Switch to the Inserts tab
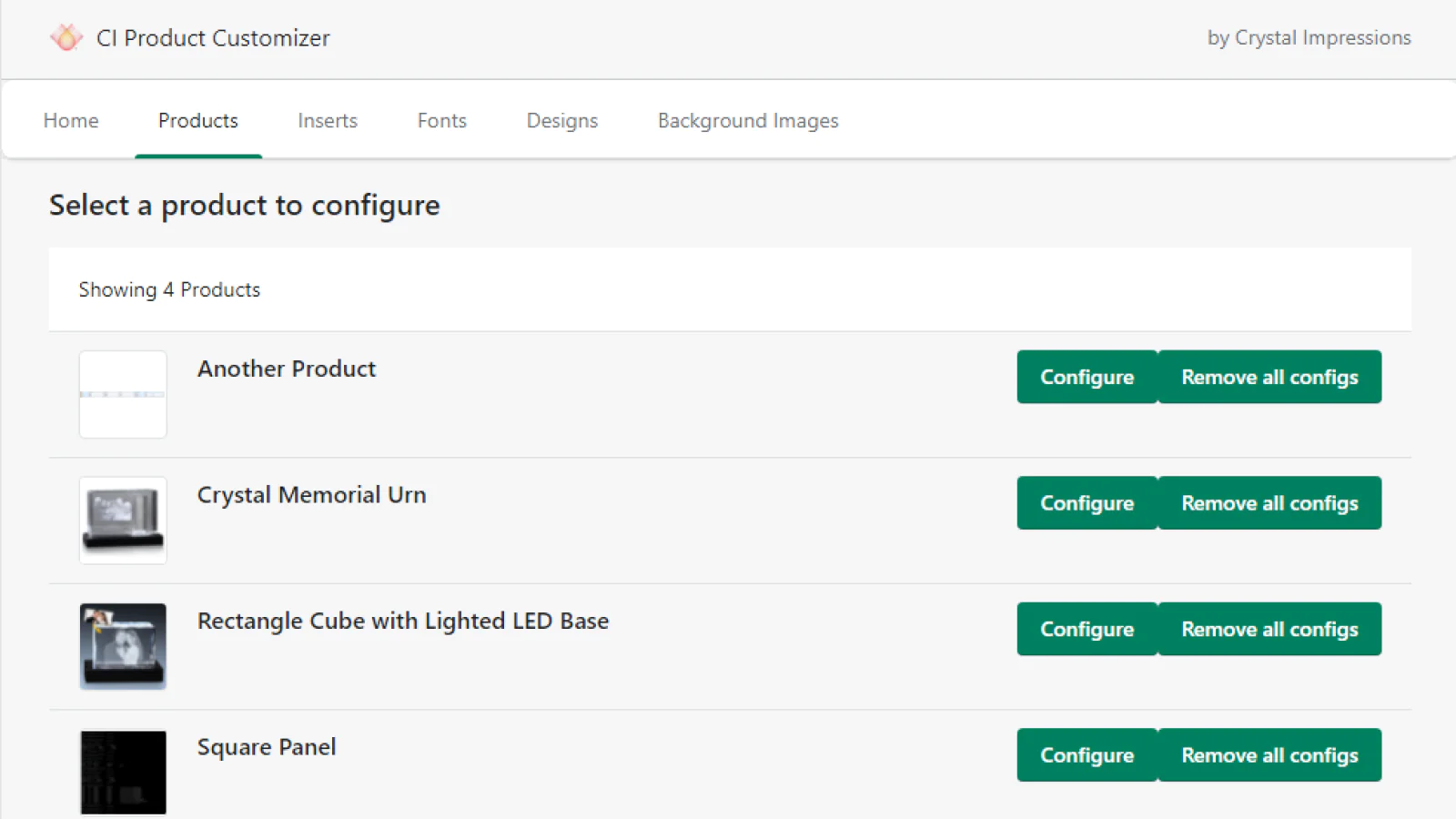The height and width of the screenshot is (819, 1456). (x=328, y=121)
